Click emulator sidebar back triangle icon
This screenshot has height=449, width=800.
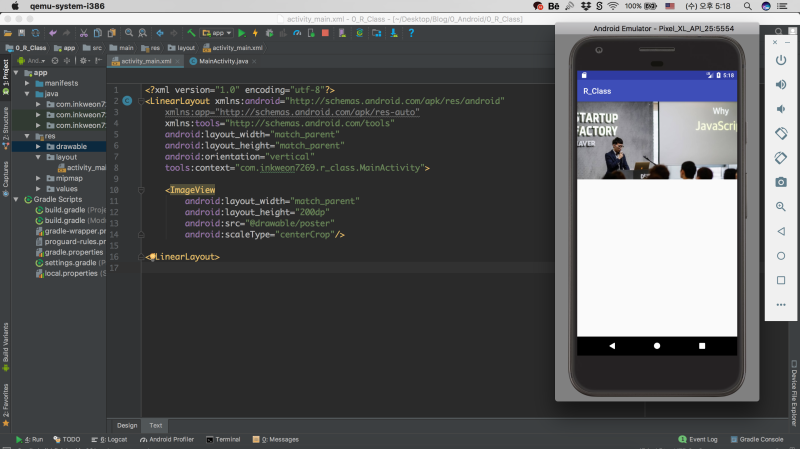tap(781, 231)
